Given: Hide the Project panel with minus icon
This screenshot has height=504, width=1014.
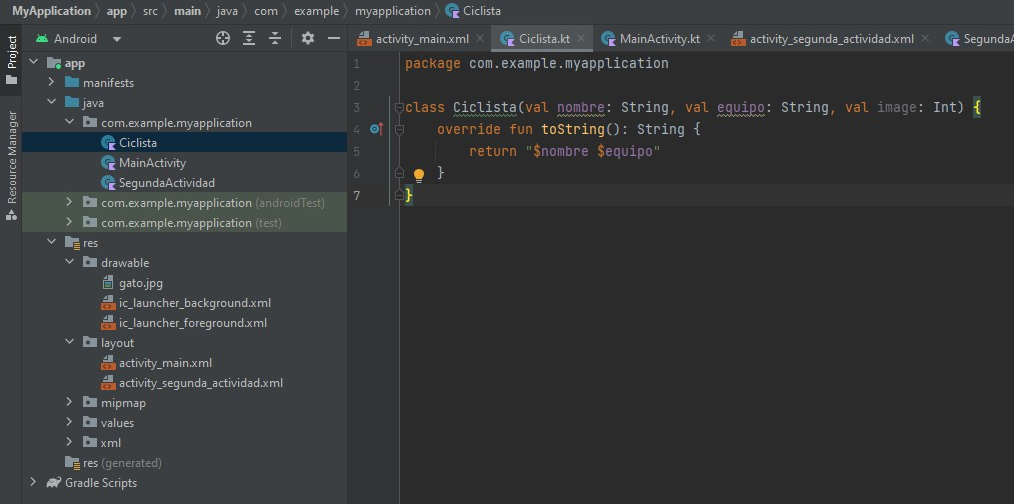Looking at the screenshot, I should [334, 38].
